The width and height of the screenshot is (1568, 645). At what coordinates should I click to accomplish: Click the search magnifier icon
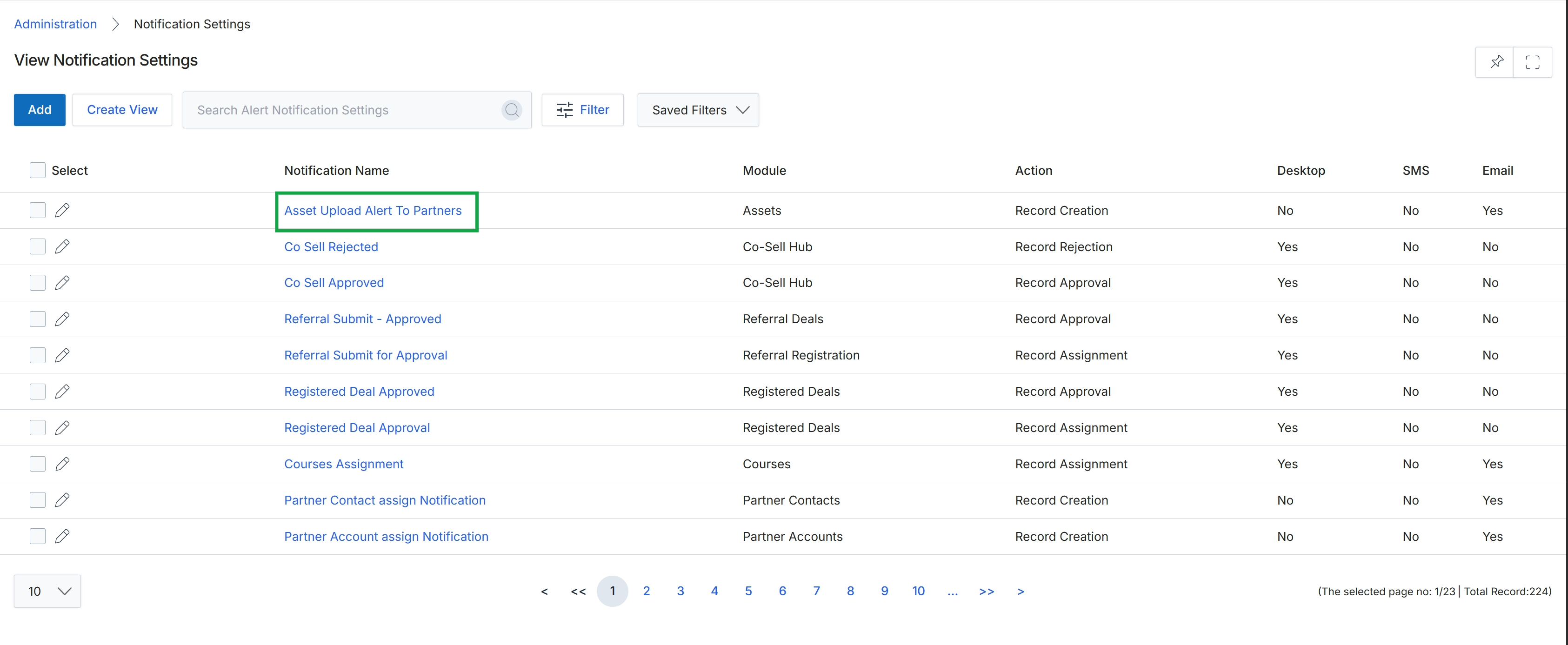coord(512,110)
